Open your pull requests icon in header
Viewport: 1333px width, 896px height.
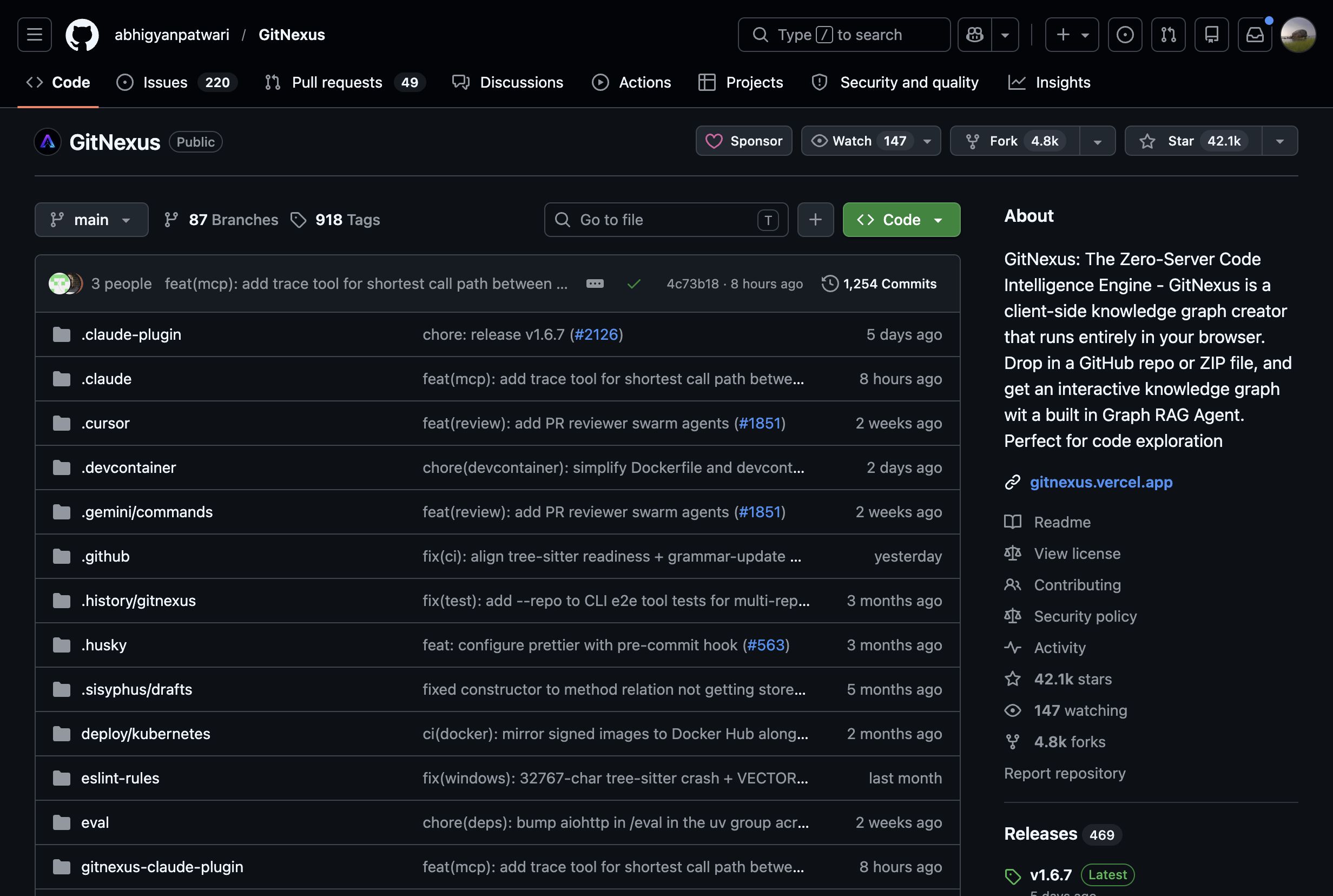1169,35
